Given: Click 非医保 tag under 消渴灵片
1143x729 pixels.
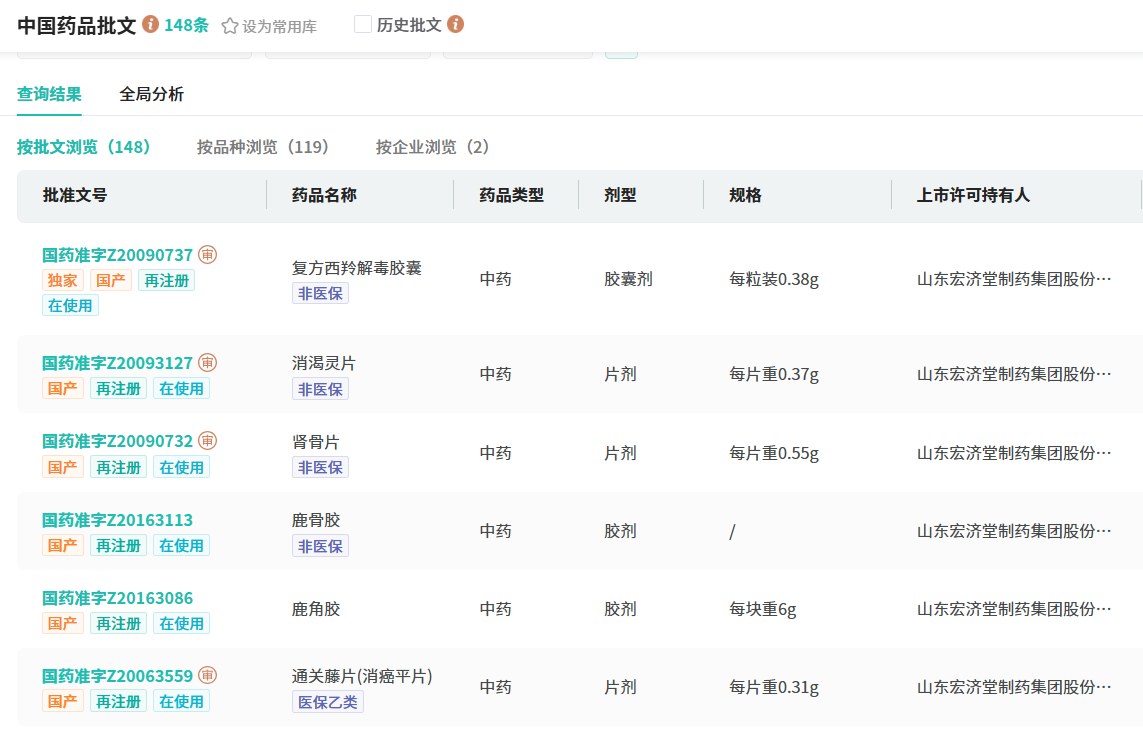Looking at the screenshot, I should [x=320, y=389].
